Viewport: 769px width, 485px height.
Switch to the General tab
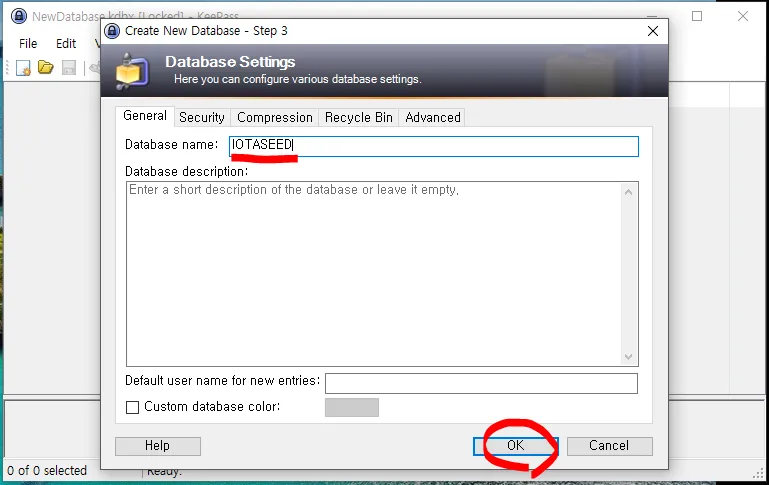point(145,116)
